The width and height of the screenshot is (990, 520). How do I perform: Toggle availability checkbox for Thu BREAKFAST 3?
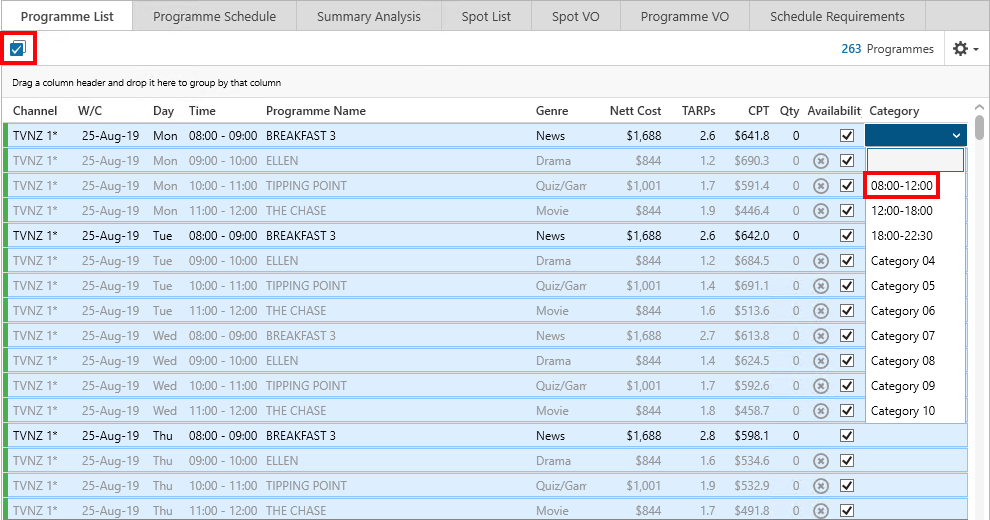847,435
